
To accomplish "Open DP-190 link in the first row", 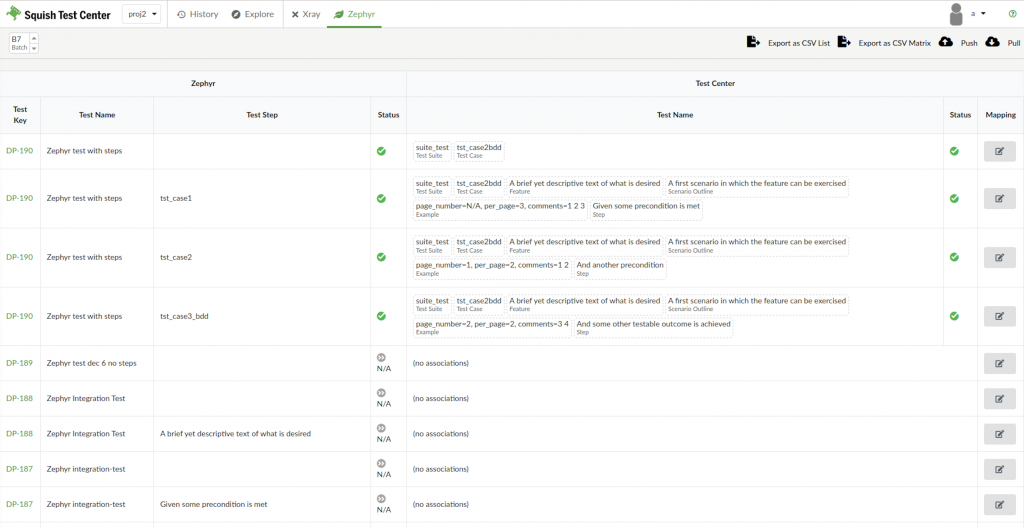I will tap(20, 151).
